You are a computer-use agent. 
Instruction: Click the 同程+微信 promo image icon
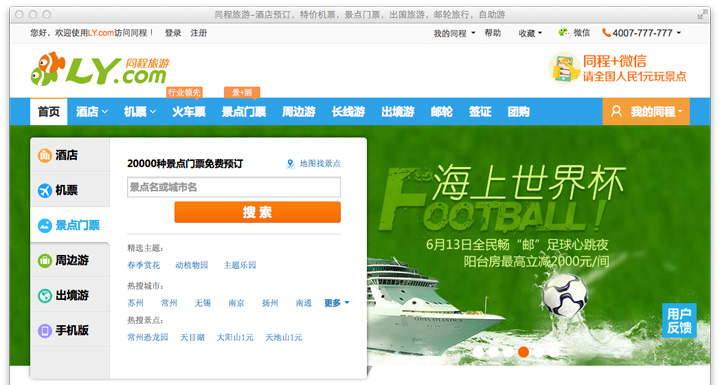point(564,68)
